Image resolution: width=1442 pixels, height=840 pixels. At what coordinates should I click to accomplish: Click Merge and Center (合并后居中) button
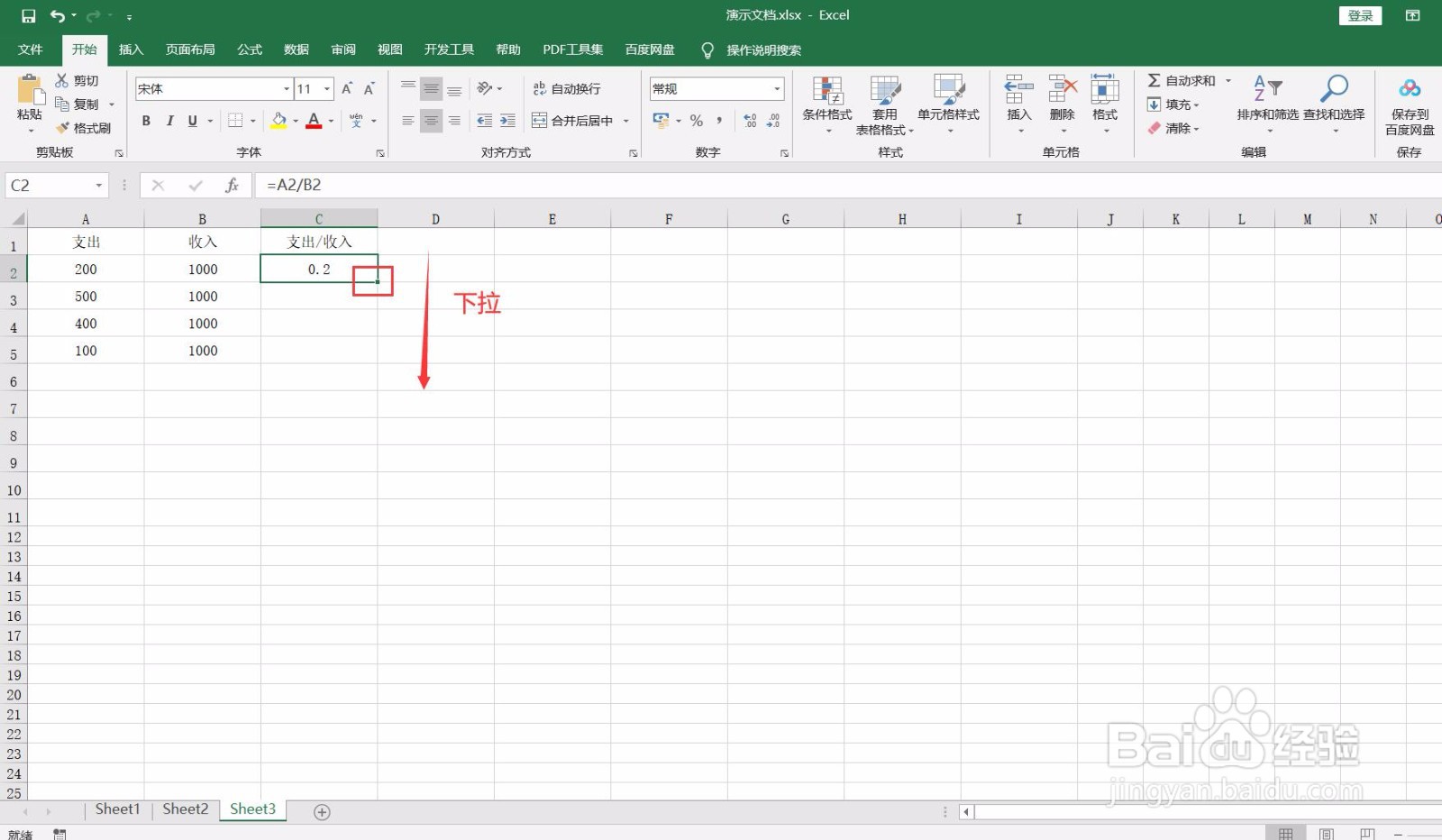572,121
